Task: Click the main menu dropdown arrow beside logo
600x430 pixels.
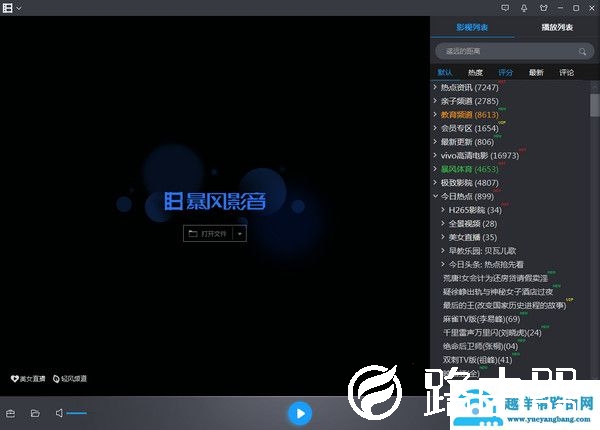Action: point(19,8)
